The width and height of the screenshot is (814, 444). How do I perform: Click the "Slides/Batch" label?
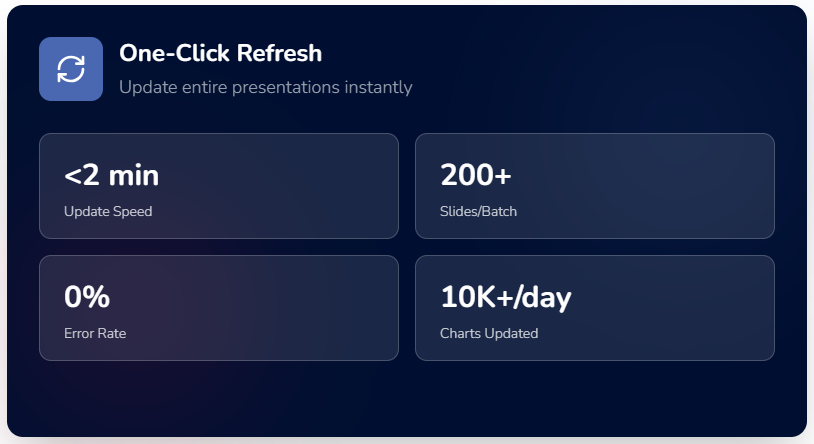click(x=478, y=211)
